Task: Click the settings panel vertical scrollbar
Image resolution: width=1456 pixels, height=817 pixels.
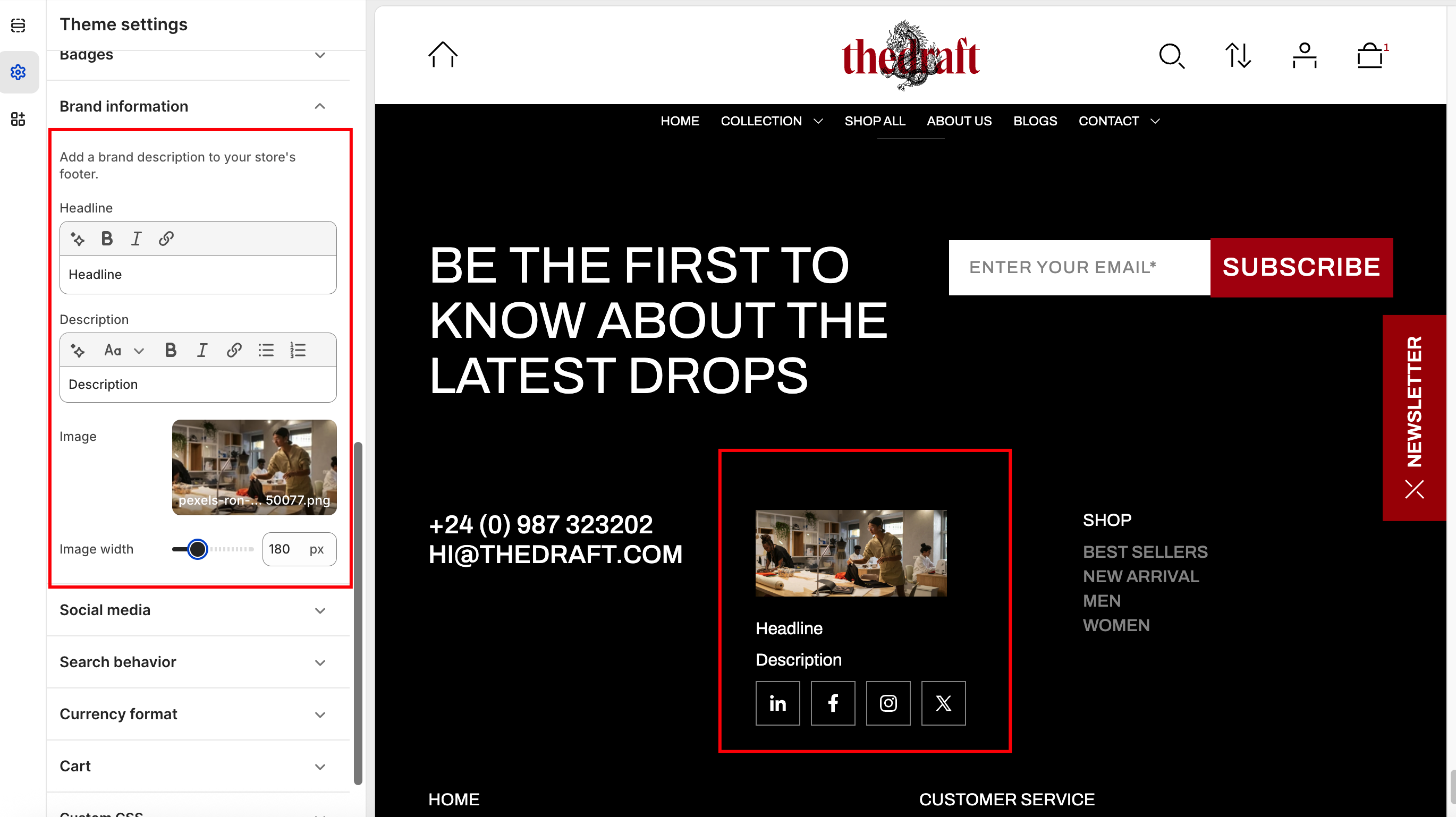Action: (x=358, y=613)
